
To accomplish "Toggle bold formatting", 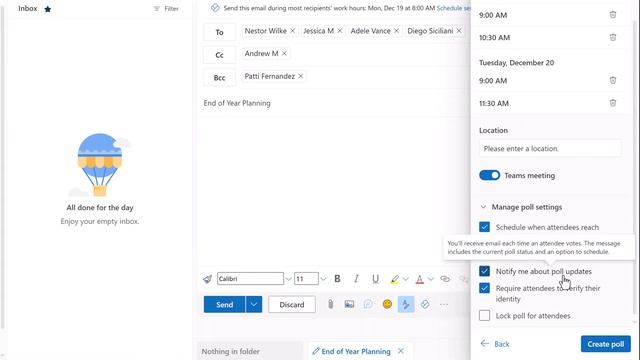I will 337,279.
